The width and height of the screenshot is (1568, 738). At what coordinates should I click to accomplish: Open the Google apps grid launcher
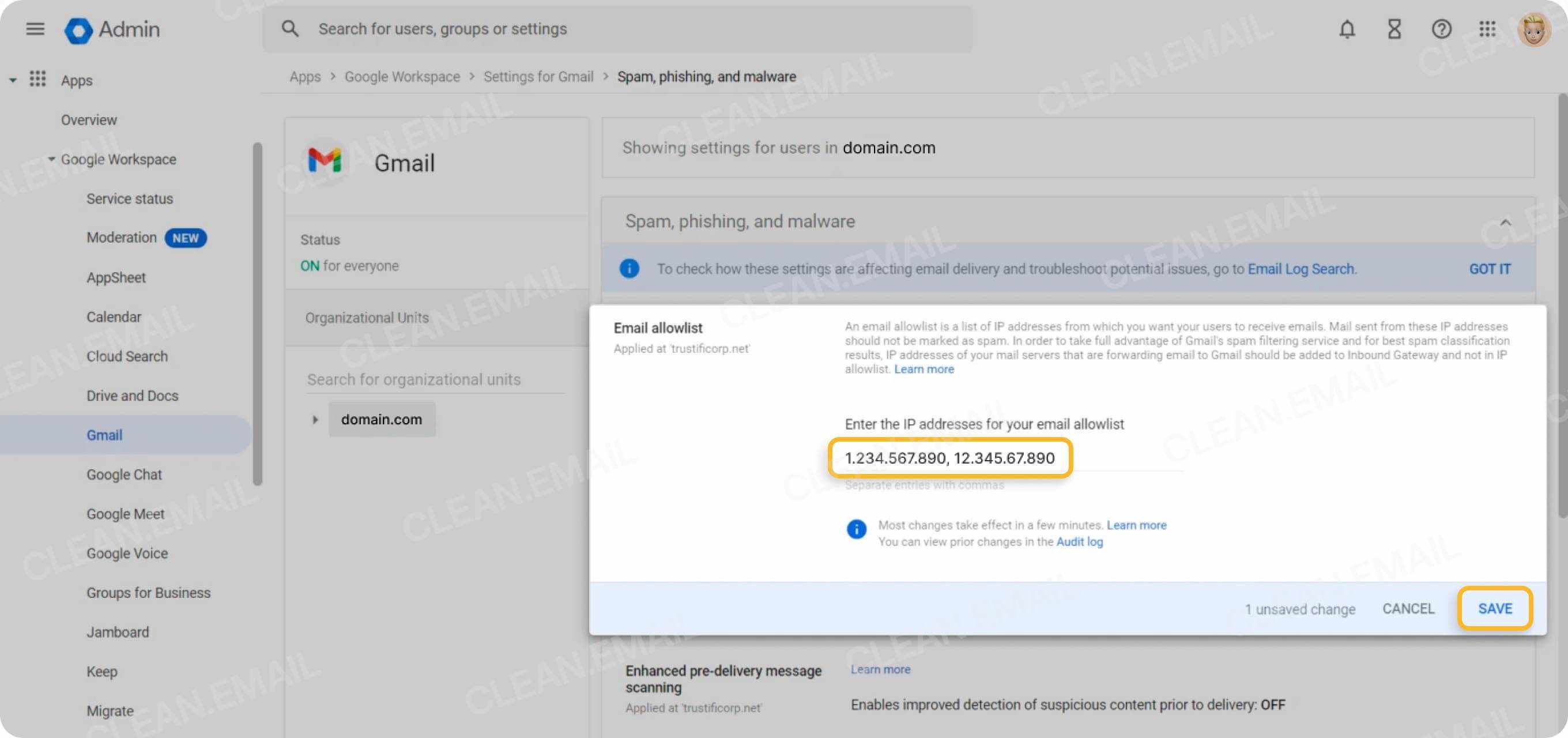(x=1488, y=29)
